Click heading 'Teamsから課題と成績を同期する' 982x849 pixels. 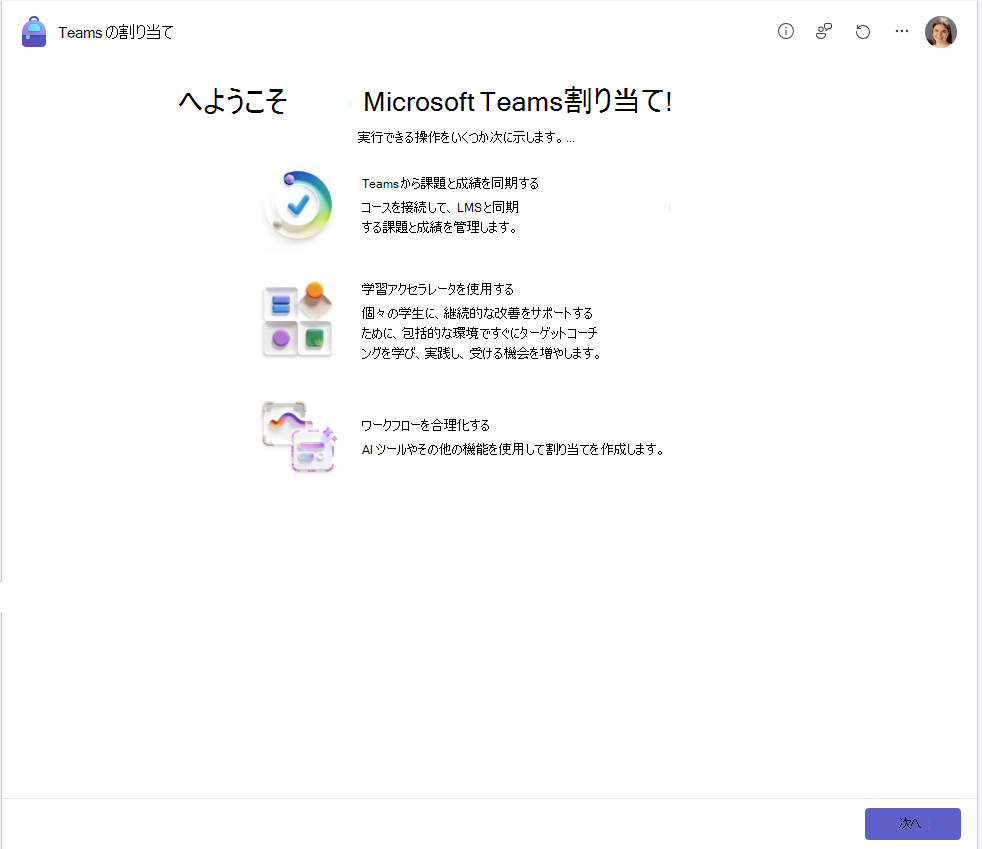(x=450, y=183)
